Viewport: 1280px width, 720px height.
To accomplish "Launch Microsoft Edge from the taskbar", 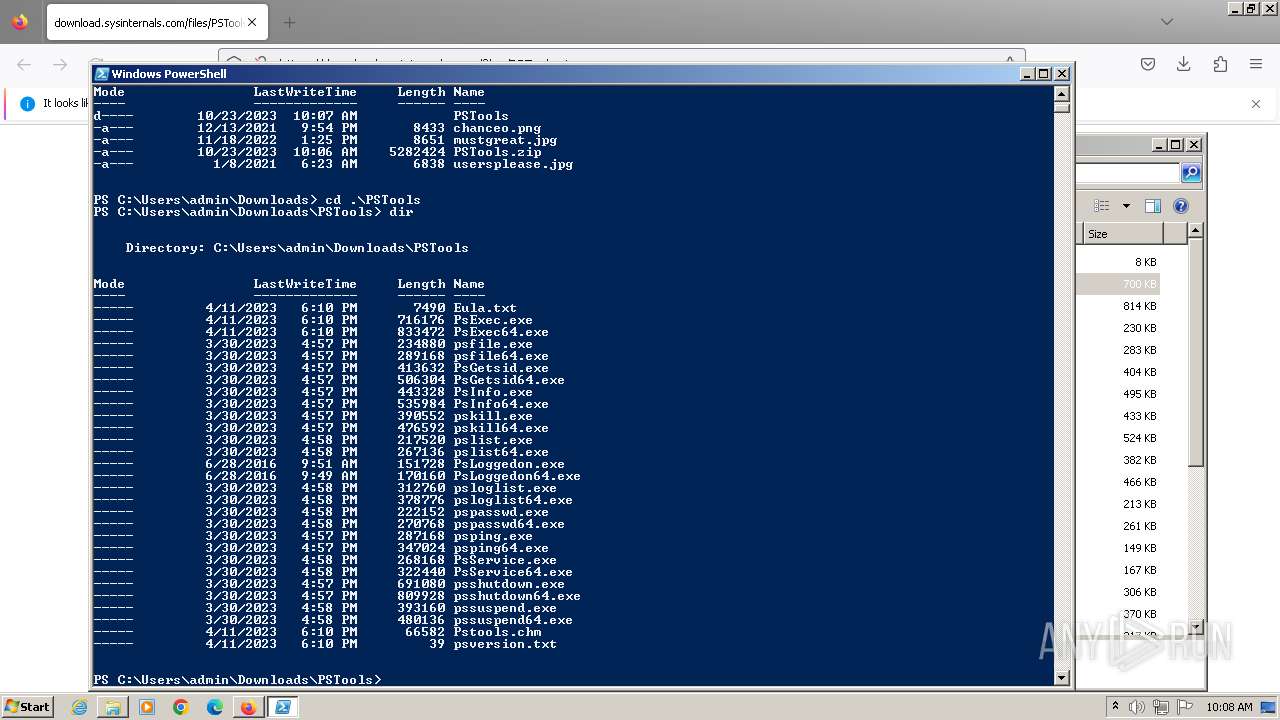I will (x=215, y=707).
